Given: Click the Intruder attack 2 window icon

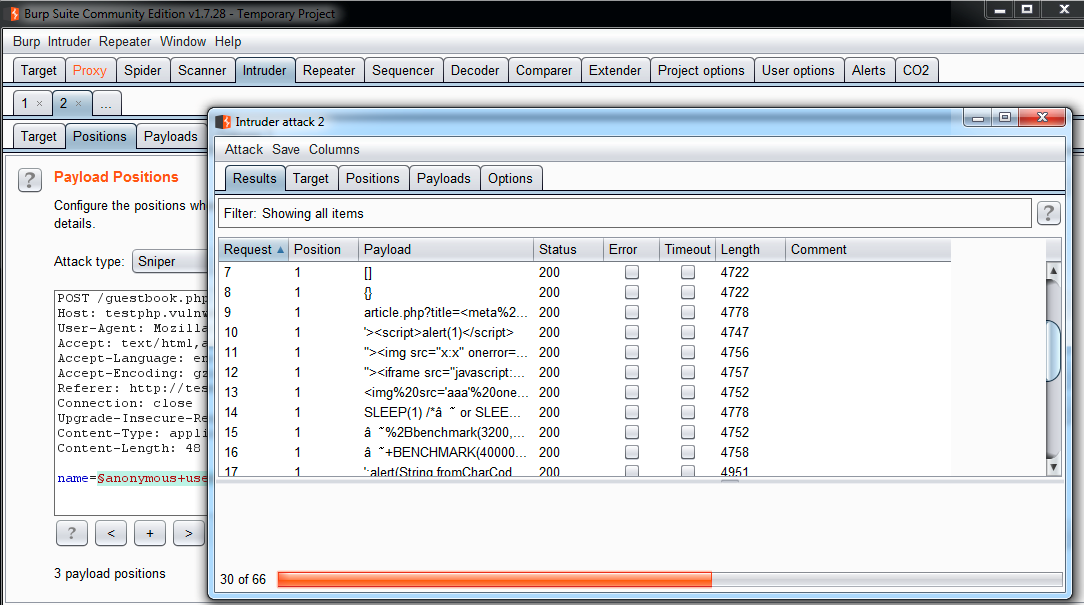Looking at the screenshot, I should [223, 122].
